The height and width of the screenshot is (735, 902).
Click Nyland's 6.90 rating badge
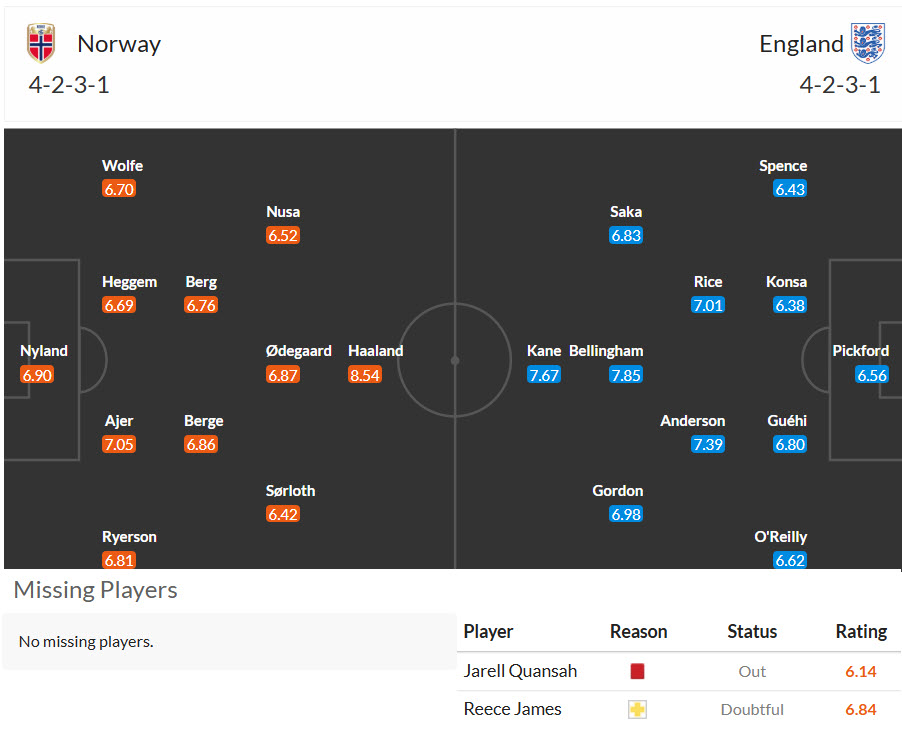(x=37, y=375)
